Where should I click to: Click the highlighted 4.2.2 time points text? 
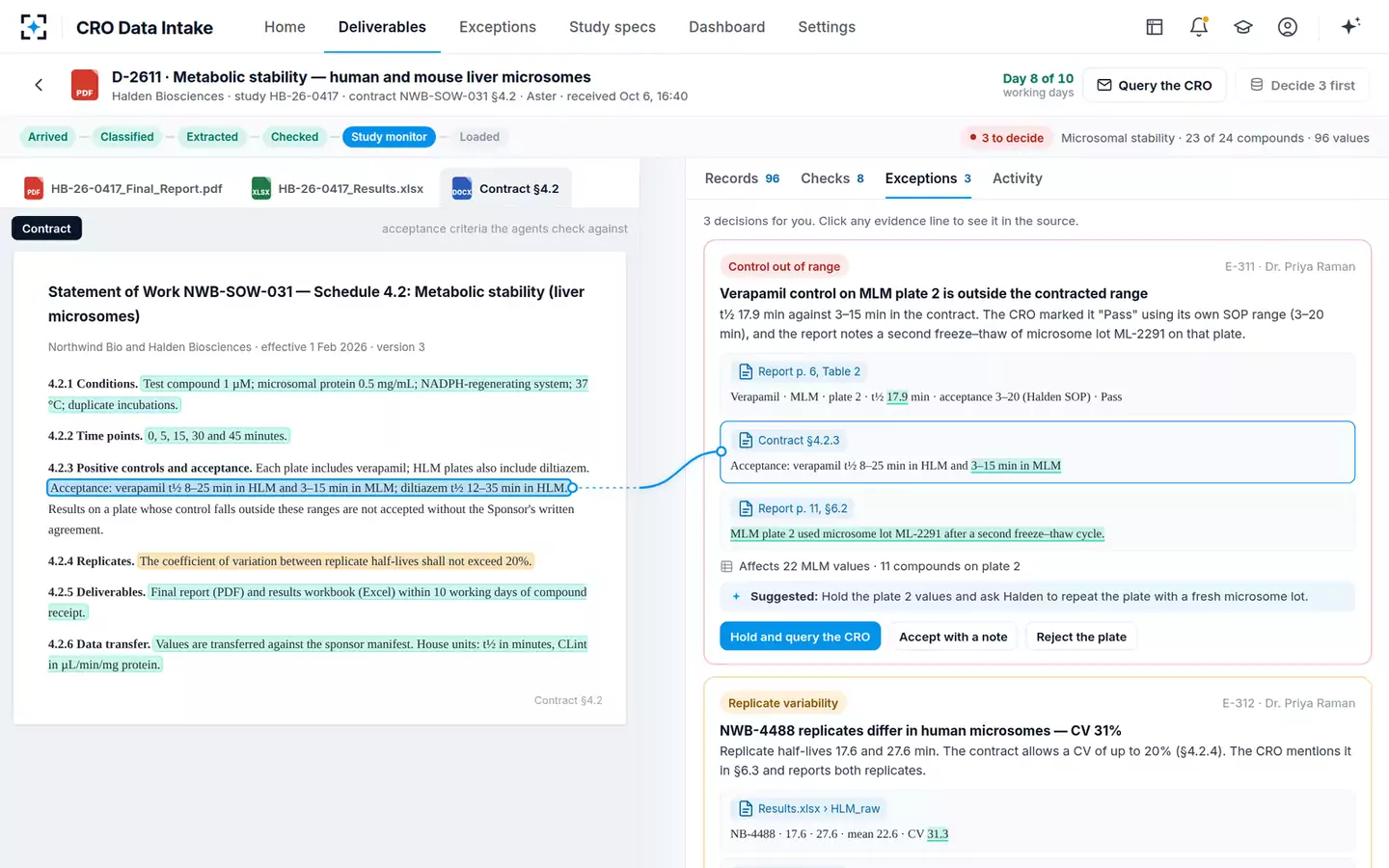pos(217,436)
